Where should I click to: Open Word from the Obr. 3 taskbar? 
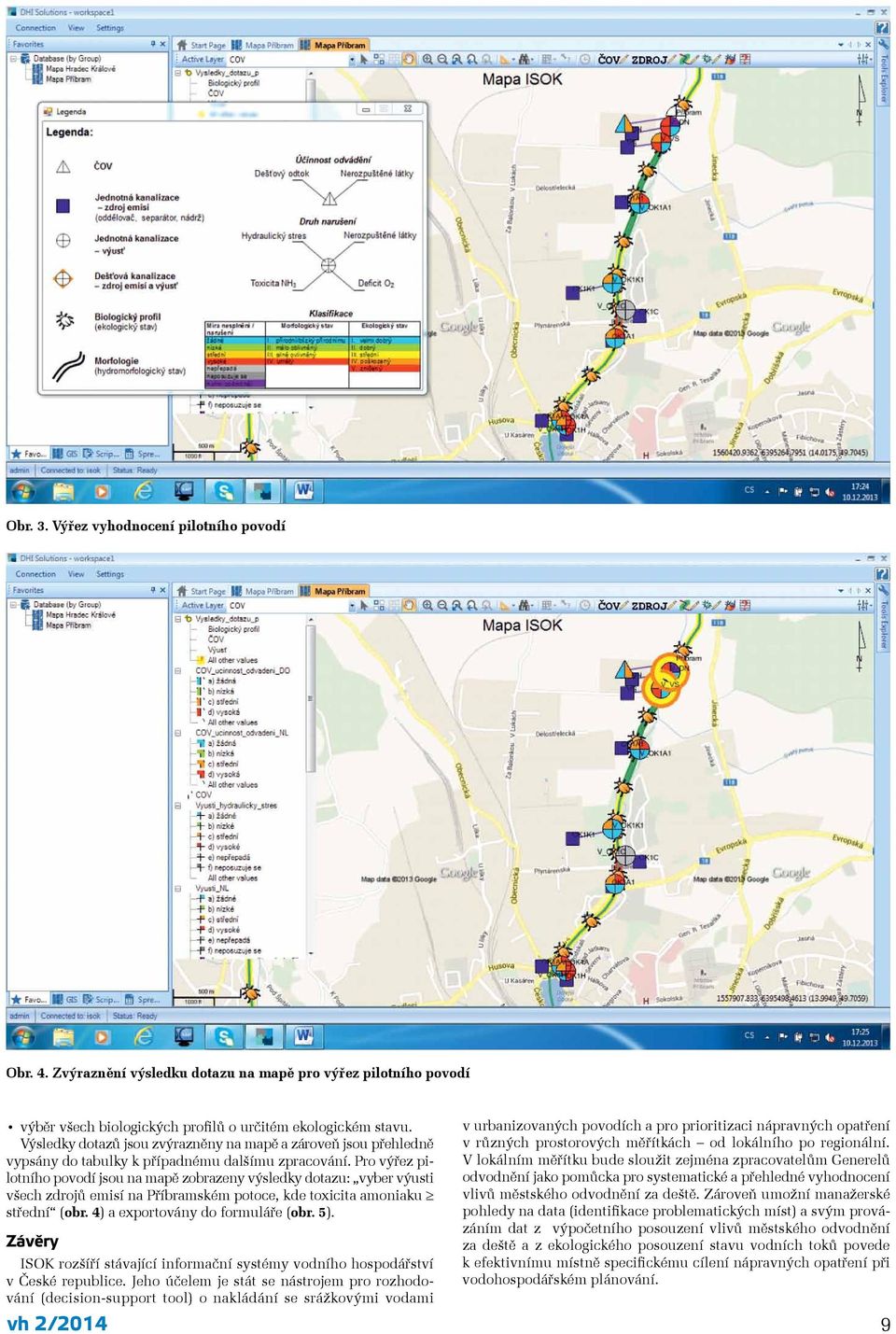[x=303, y=490]
